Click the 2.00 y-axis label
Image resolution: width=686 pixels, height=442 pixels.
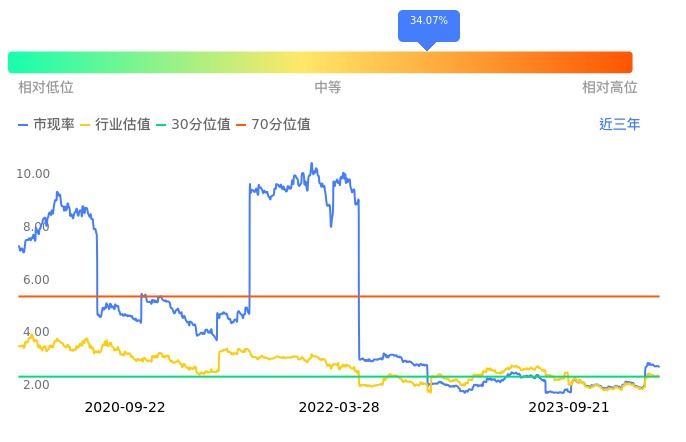click(x=35, y=385)
